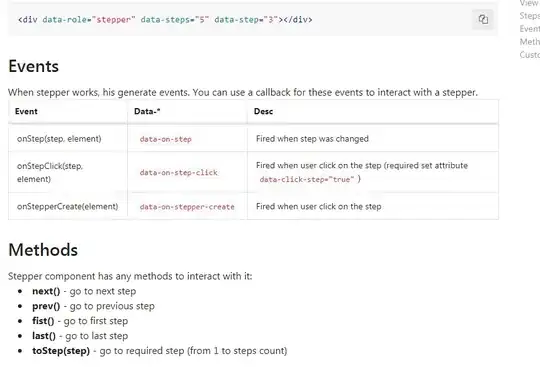
Task: Open the View link in sidebar
Action: pos(530,3)
